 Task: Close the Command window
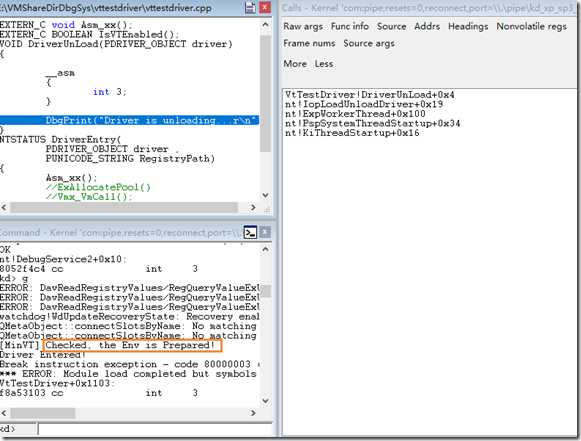coord(265,233)
